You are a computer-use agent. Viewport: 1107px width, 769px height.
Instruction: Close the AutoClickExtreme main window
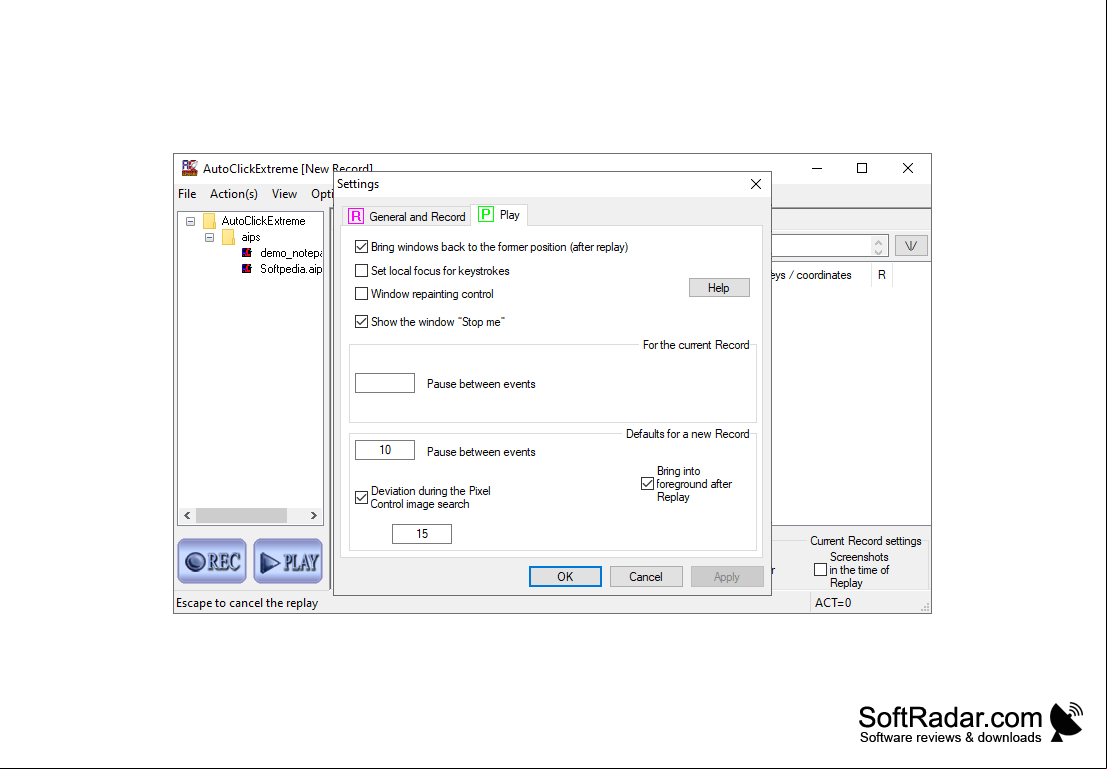[x=908, y=168]
